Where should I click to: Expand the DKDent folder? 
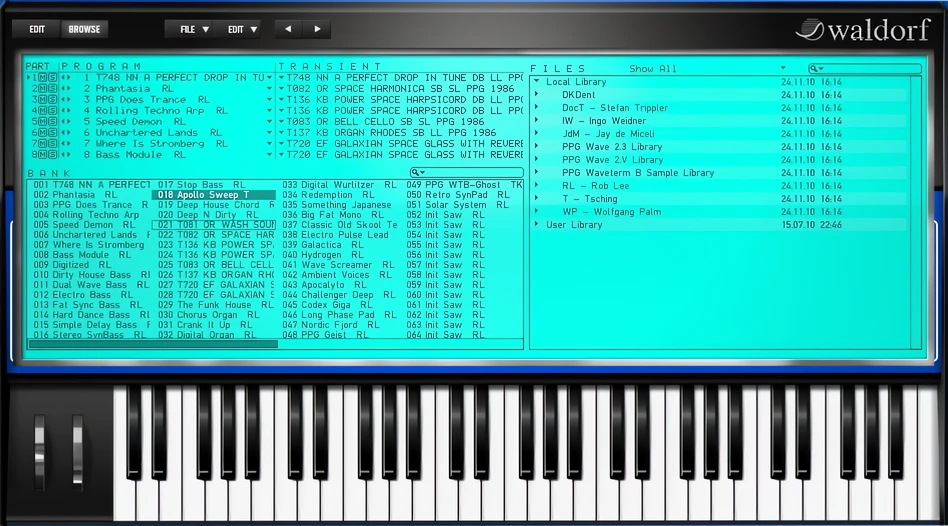(536, 94)
